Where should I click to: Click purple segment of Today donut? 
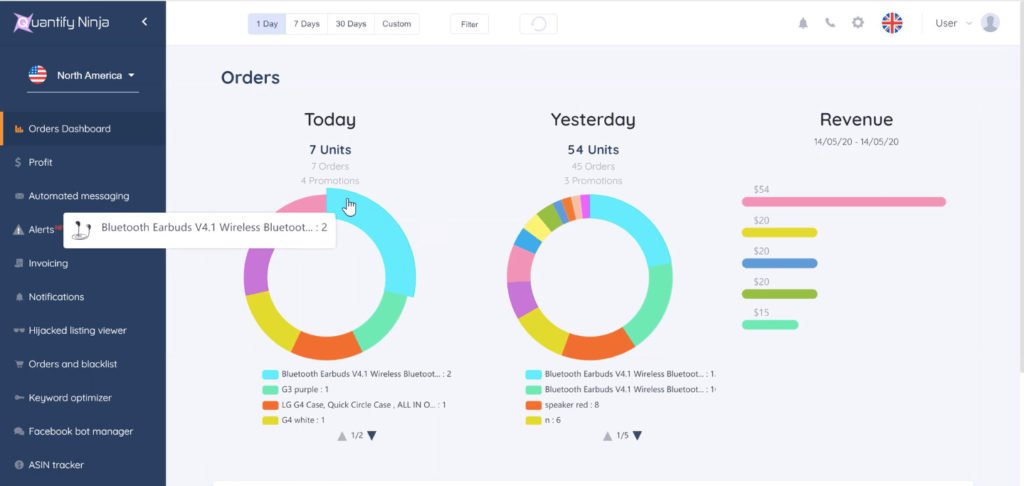tap(255, 270)
